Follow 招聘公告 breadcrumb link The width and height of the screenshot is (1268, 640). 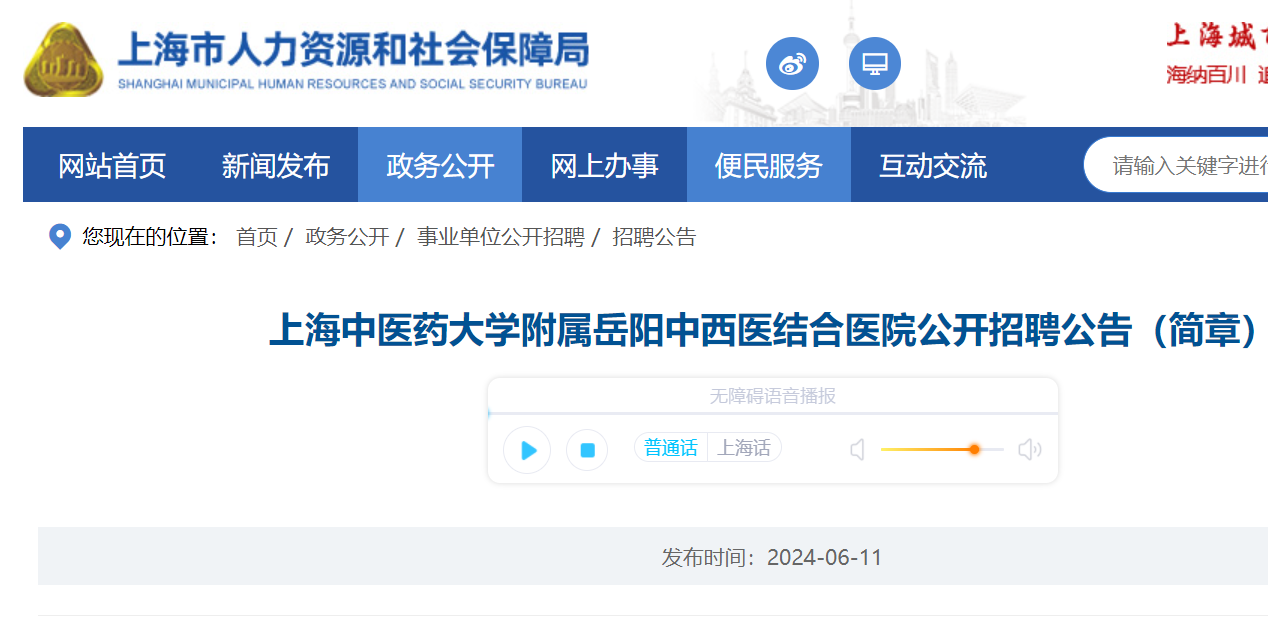[654, 237]
